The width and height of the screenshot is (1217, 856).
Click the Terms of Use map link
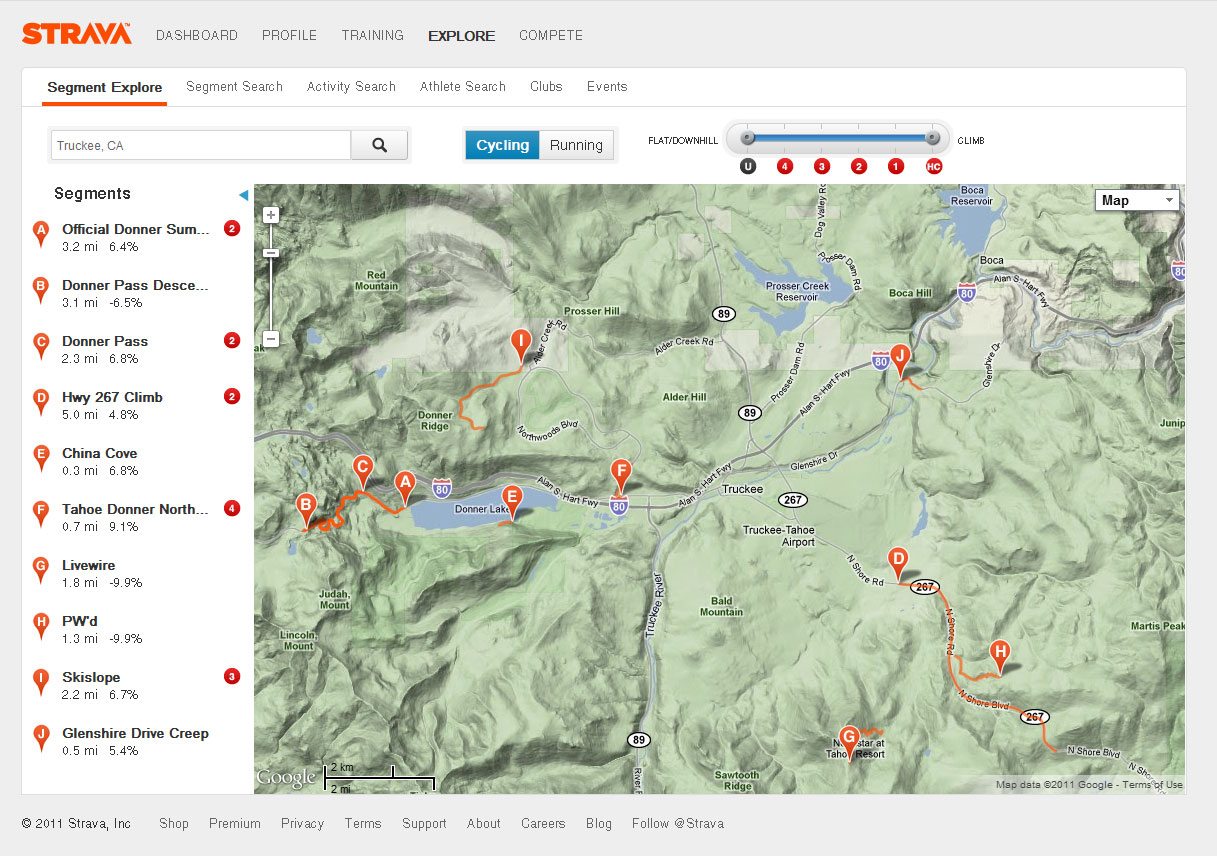(x=1152, y=784)
